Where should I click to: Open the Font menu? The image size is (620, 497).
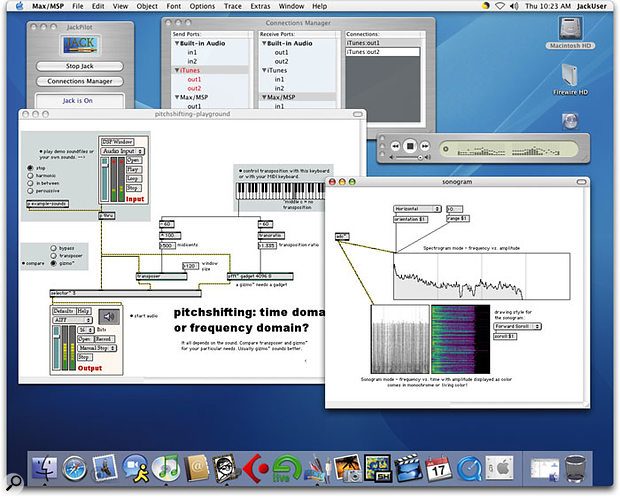[x=174, y=6]
